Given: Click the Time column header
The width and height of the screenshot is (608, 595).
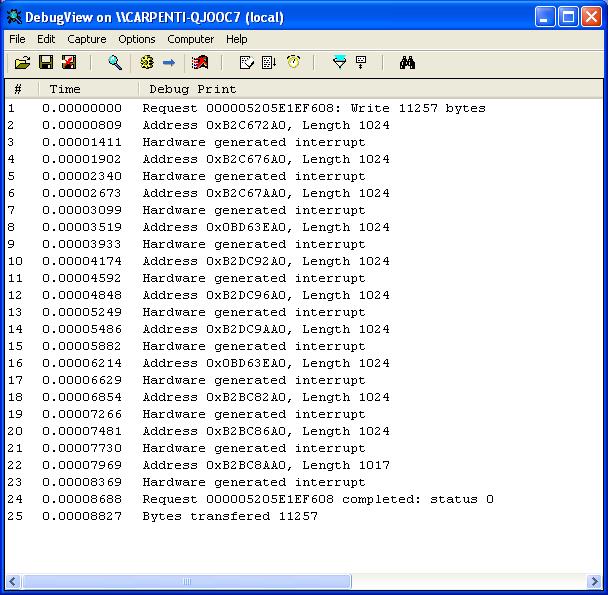Looking at the screenshot, I should (x=65, y=90).
